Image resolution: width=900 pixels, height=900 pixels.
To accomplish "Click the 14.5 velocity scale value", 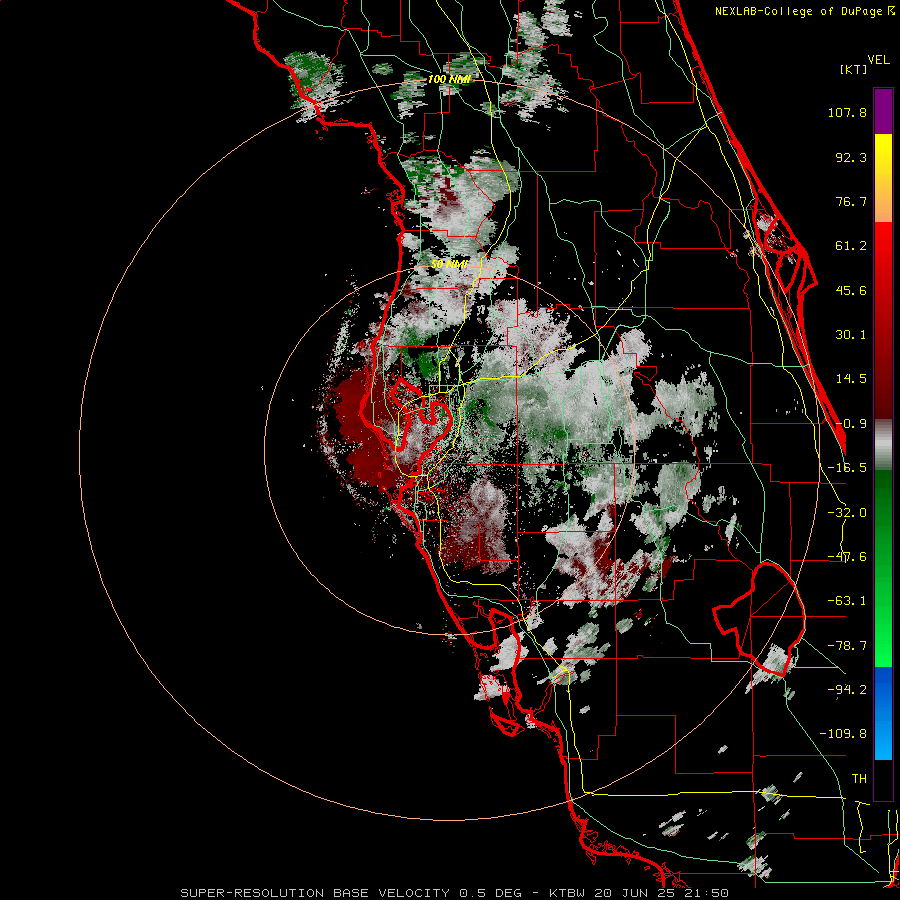I will tap(851, 378).
